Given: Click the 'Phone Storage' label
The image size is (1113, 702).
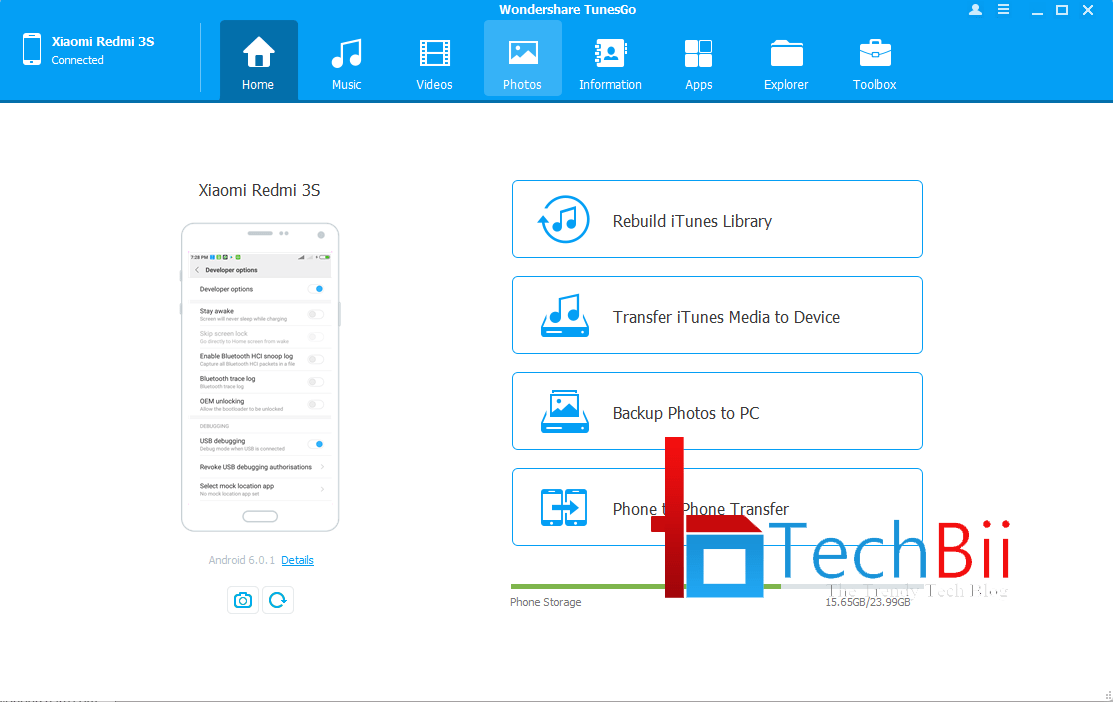Looking at the screenshot, I should point(546,602).
